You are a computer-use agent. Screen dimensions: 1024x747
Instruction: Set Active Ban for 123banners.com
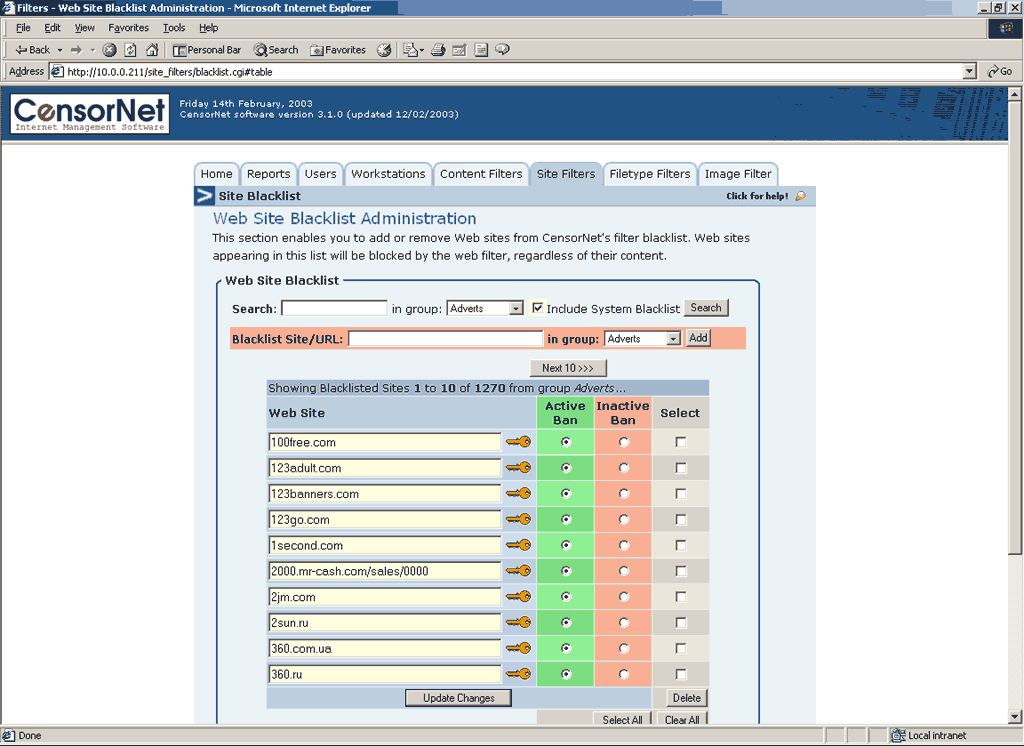click(x=566, y=494)
